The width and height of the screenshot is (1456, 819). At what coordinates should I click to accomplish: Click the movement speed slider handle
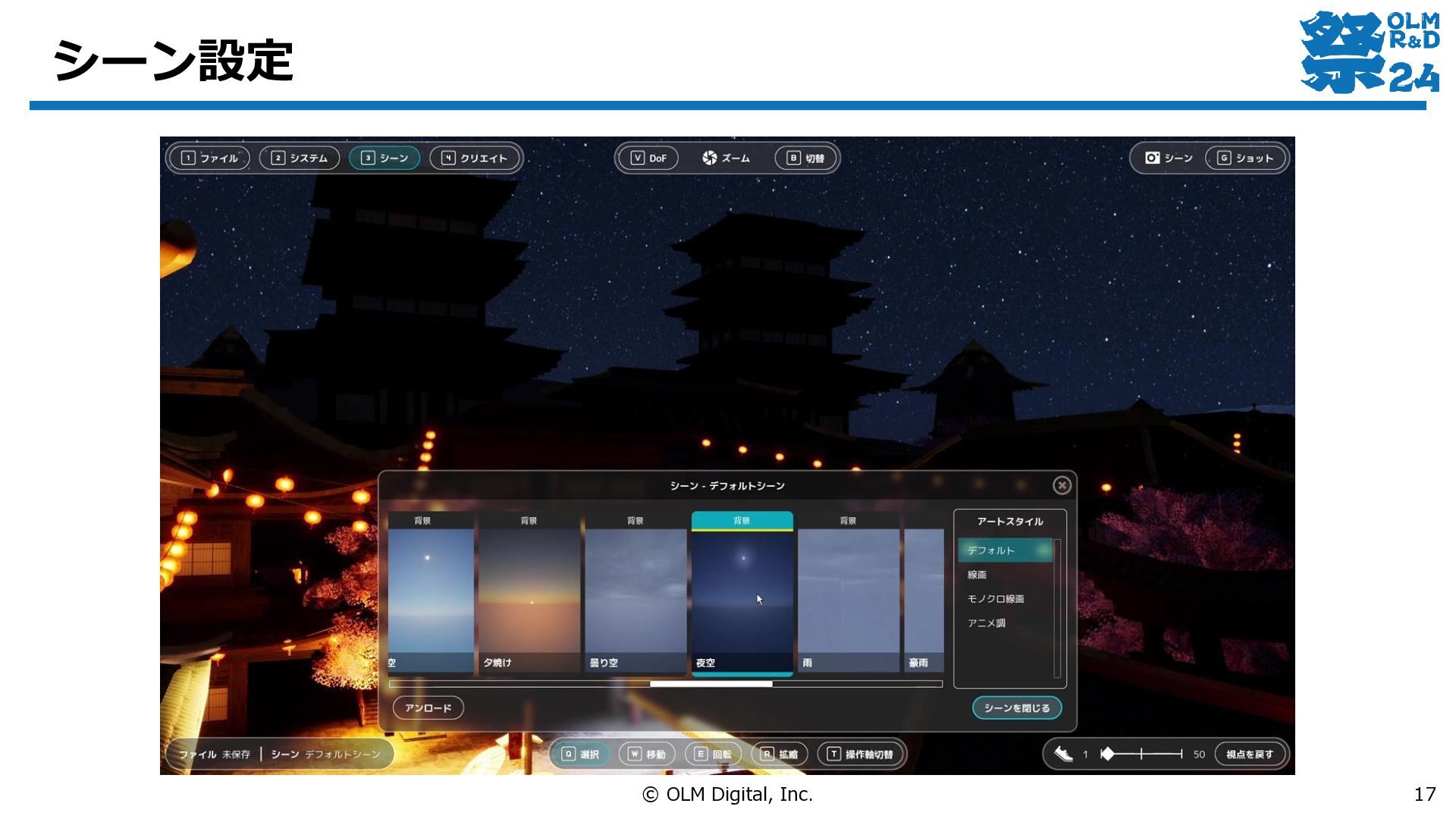[1107, 754]
